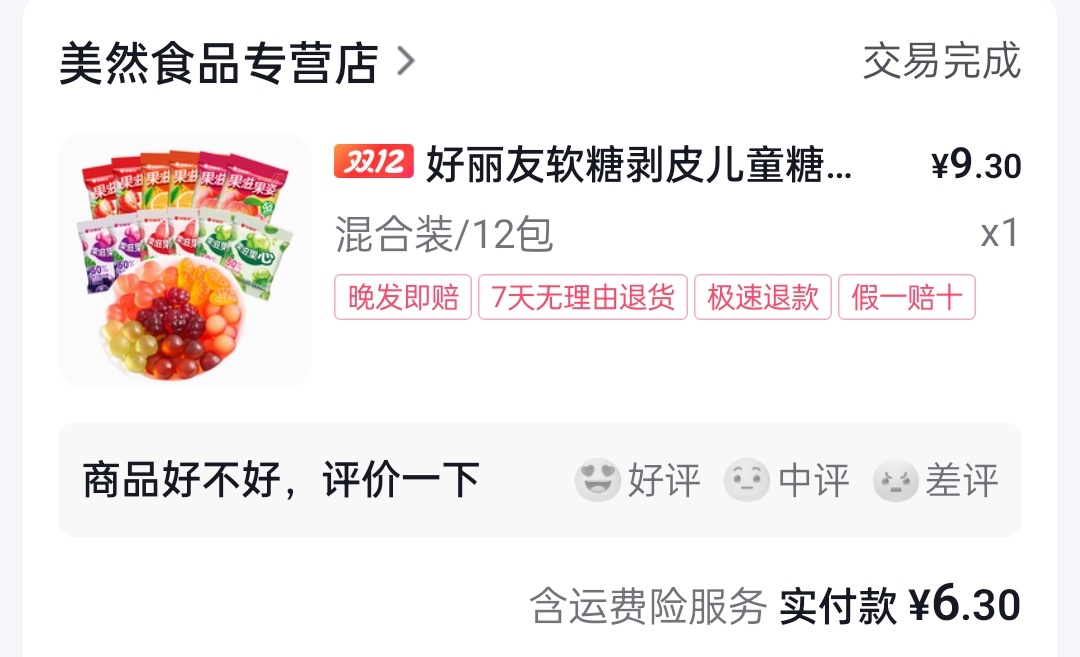Viewport: 1080px width, 657px height.
Task: Click the neutral face emoji for 中评
Action: pyautogui.click(x=747, y=480)
